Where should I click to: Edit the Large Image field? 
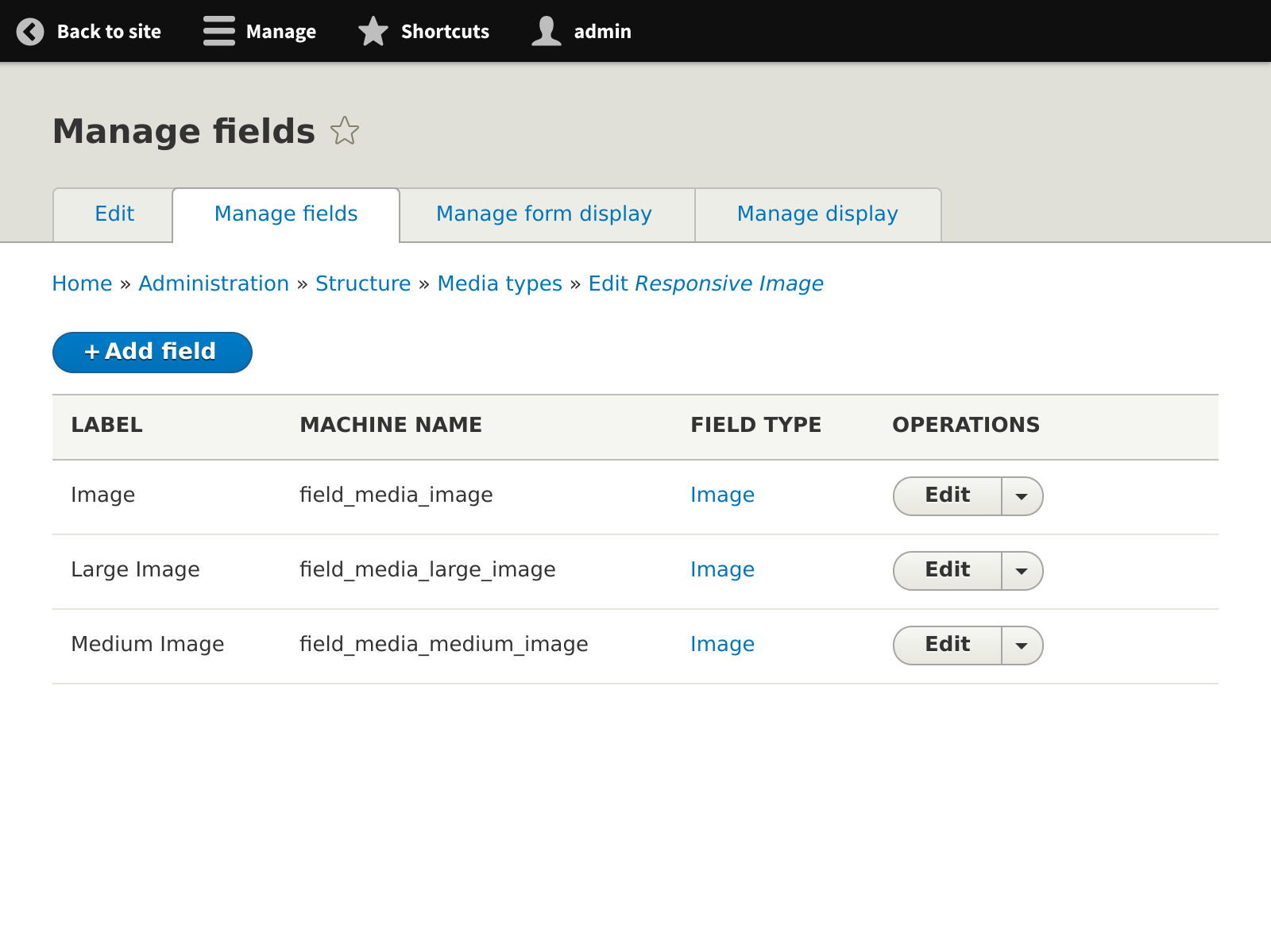click(x=945, y=570)
